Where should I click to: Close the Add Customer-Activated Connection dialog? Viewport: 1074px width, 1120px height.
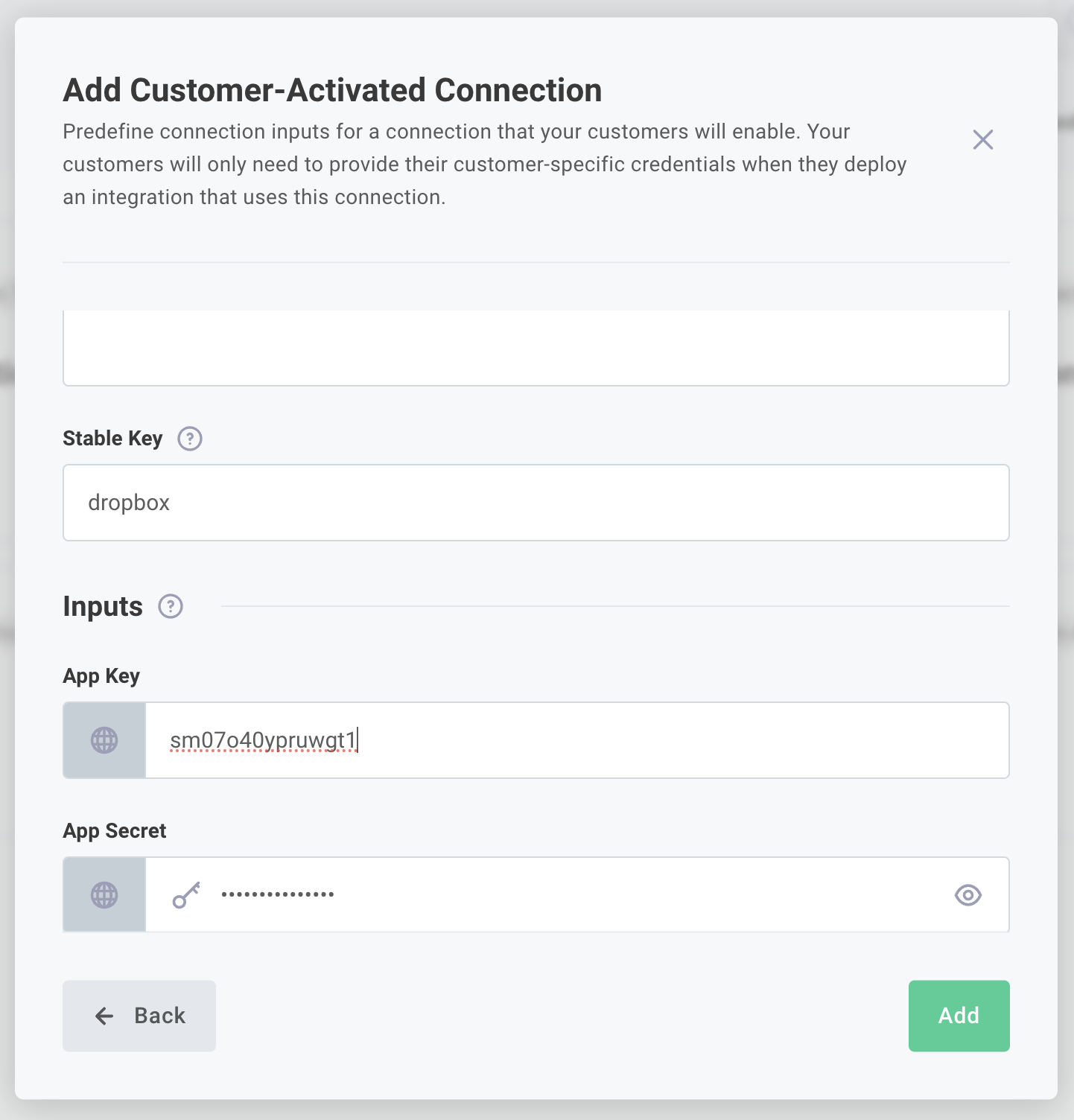pos(982,140)
